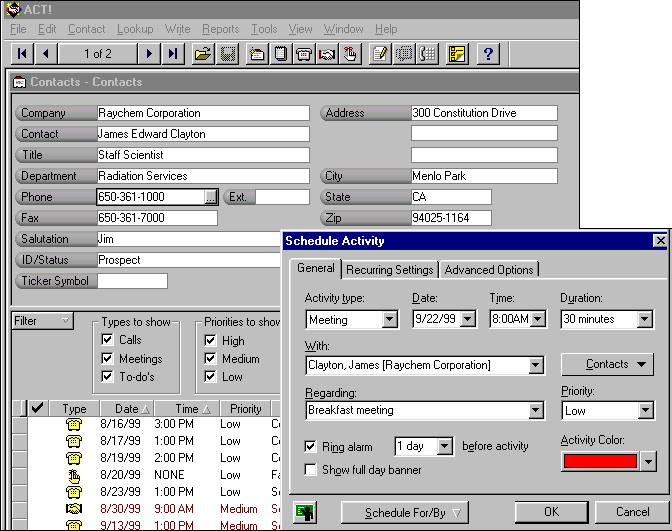Go to next contact record
The height and width of the screenshot is (531, 672).
[x=149, y=54]
